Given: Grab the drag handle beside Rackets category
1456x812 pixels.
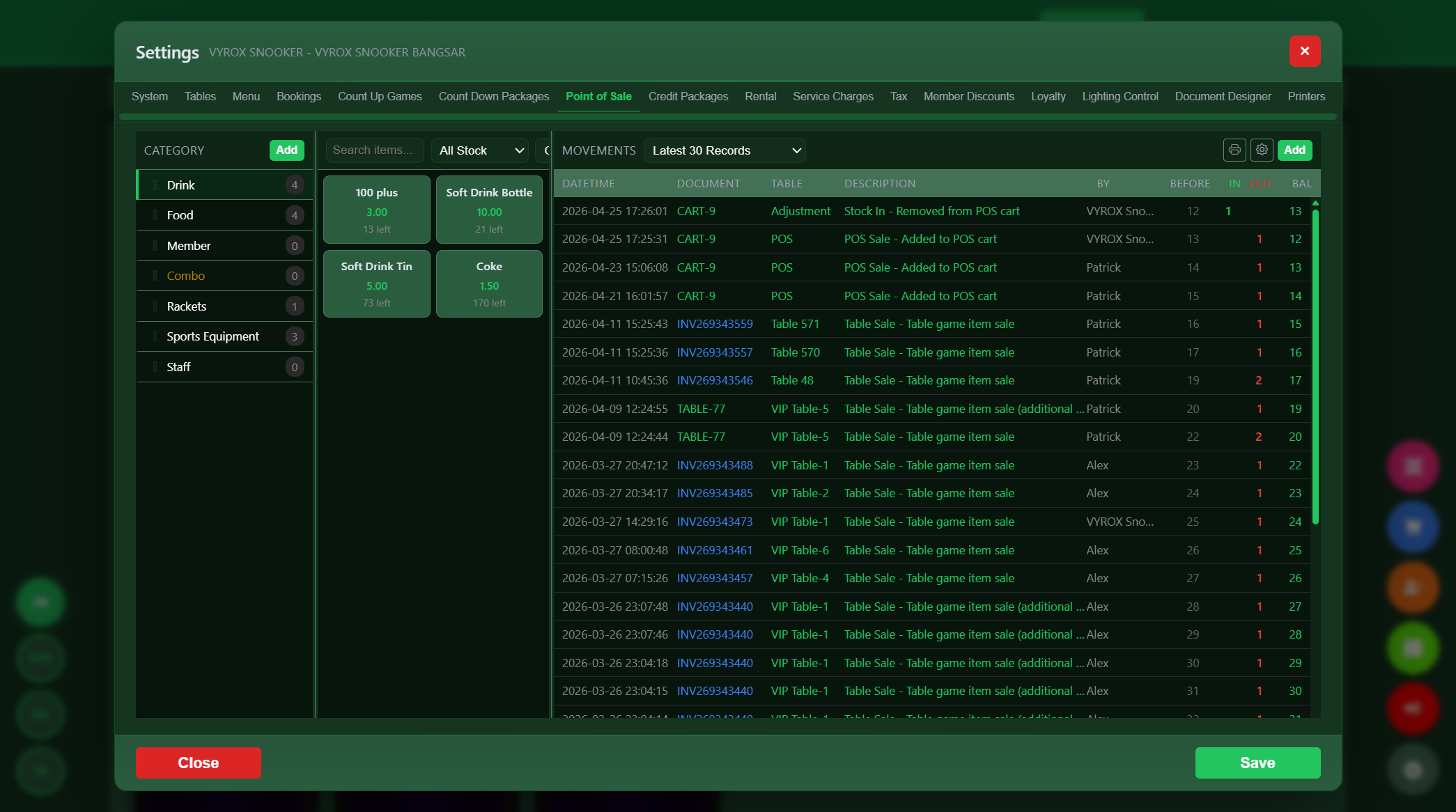Looking at the screenshot, I should coord(155,306).
